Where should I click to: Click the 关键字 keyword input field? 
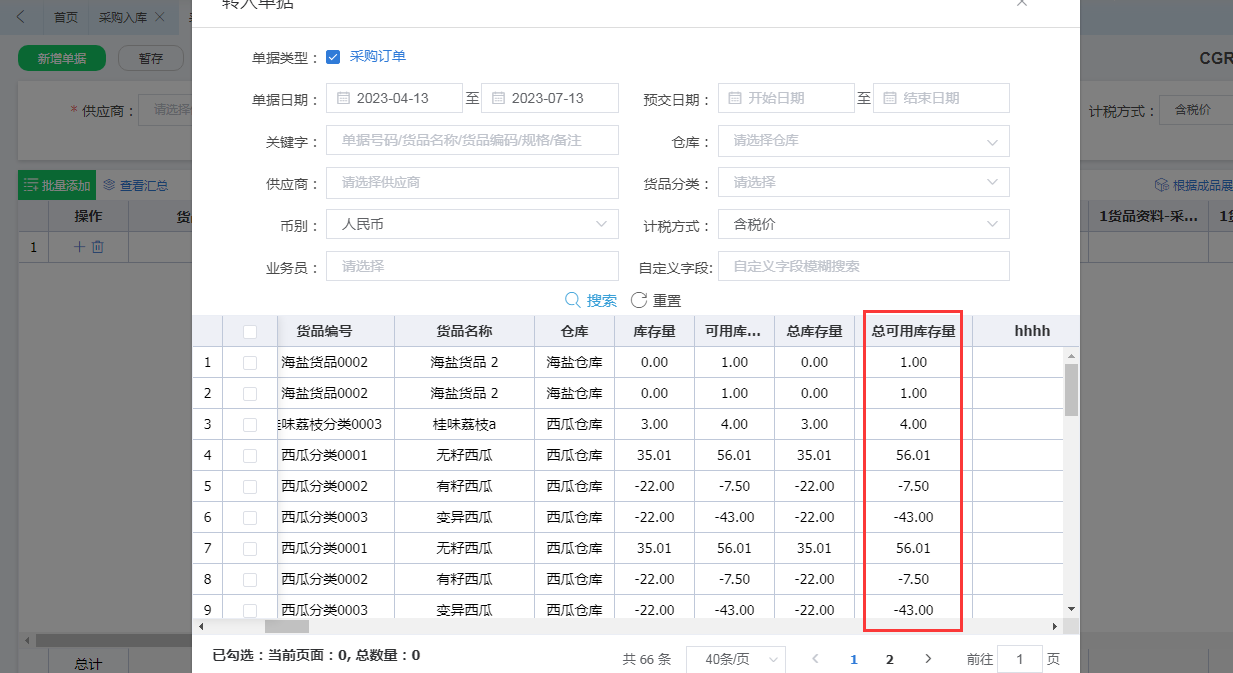tap(472, 141)
